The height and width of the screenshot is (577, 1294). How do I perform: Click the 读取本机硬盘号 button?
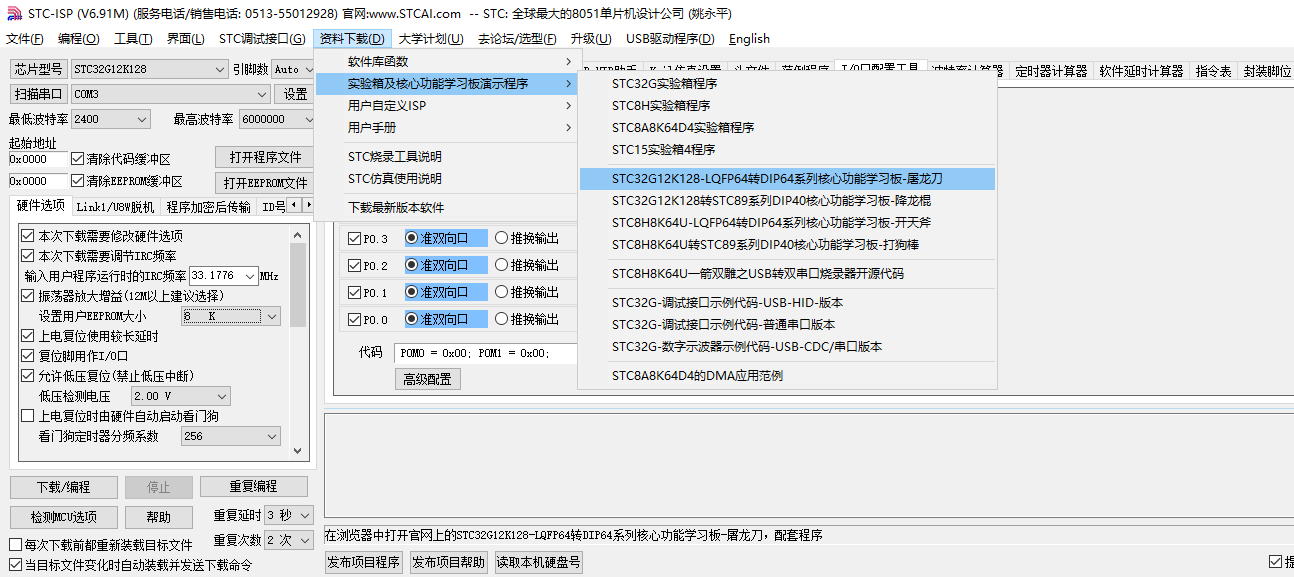point(538,563)
